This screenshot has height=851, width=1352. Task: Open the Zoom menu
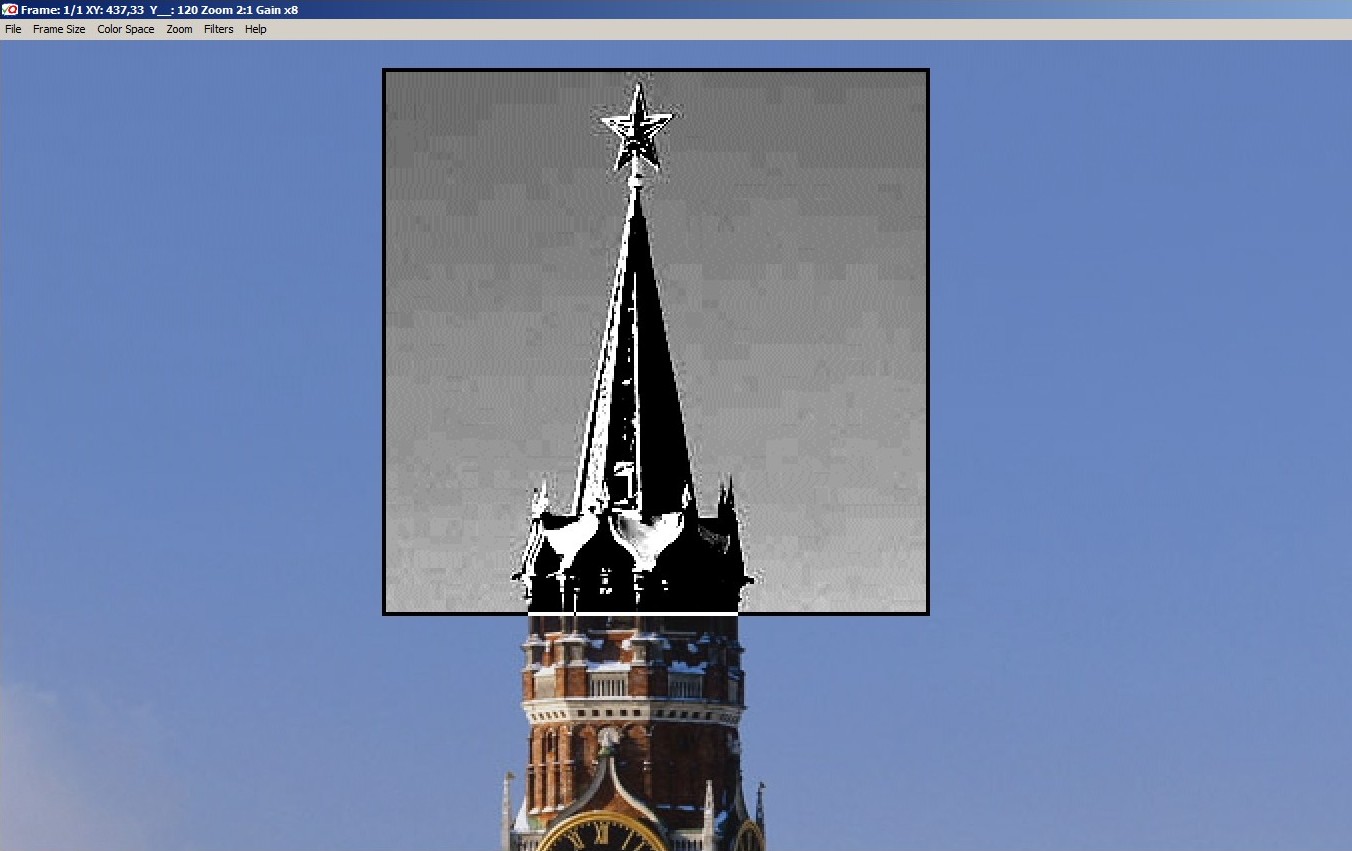[x=179, y=29]
